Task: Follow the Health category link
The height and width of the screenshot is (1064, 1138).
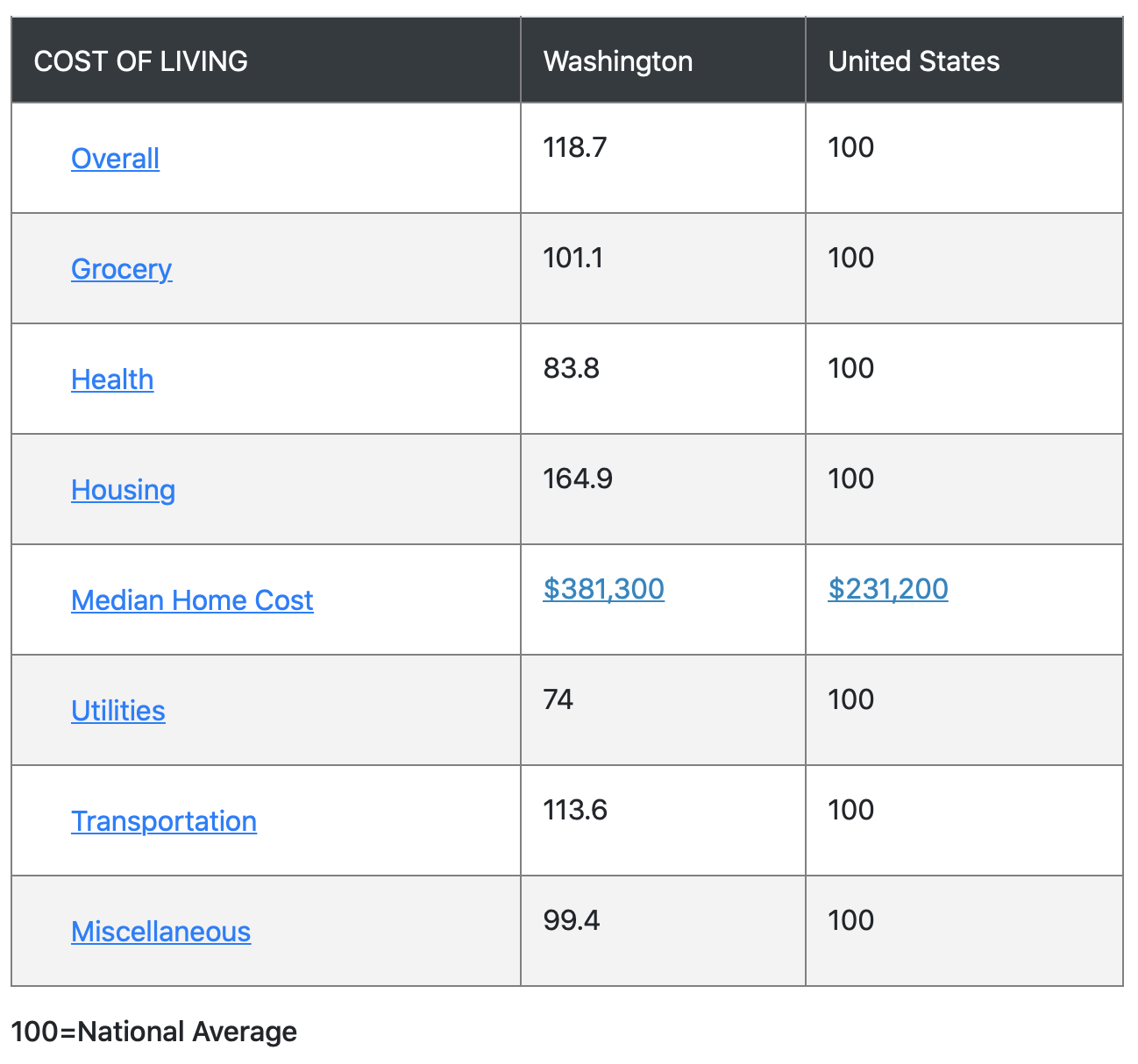Action: point(112,379)
